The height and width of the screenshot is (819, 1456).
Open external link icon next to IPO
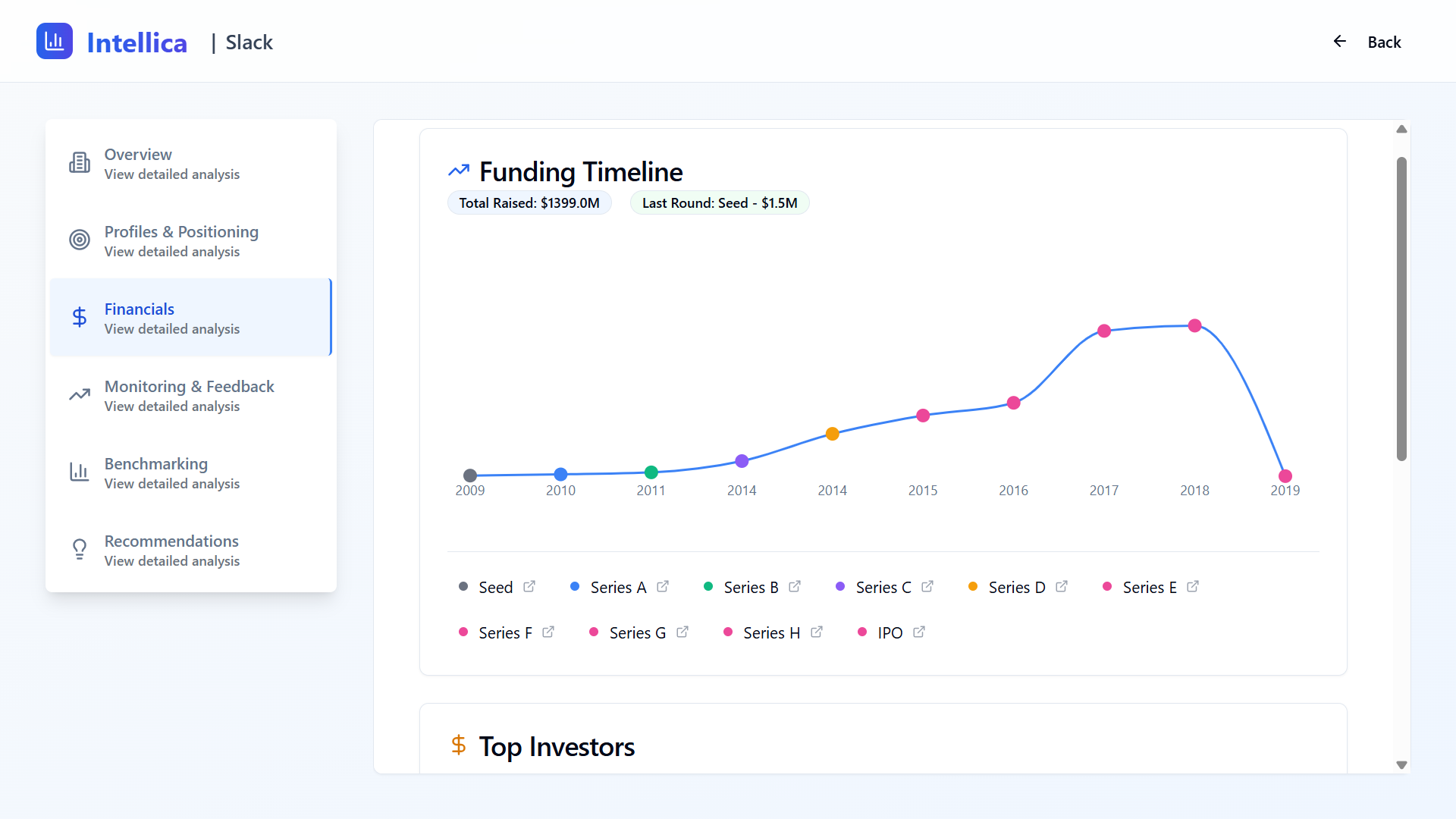(x=919, y=632)
